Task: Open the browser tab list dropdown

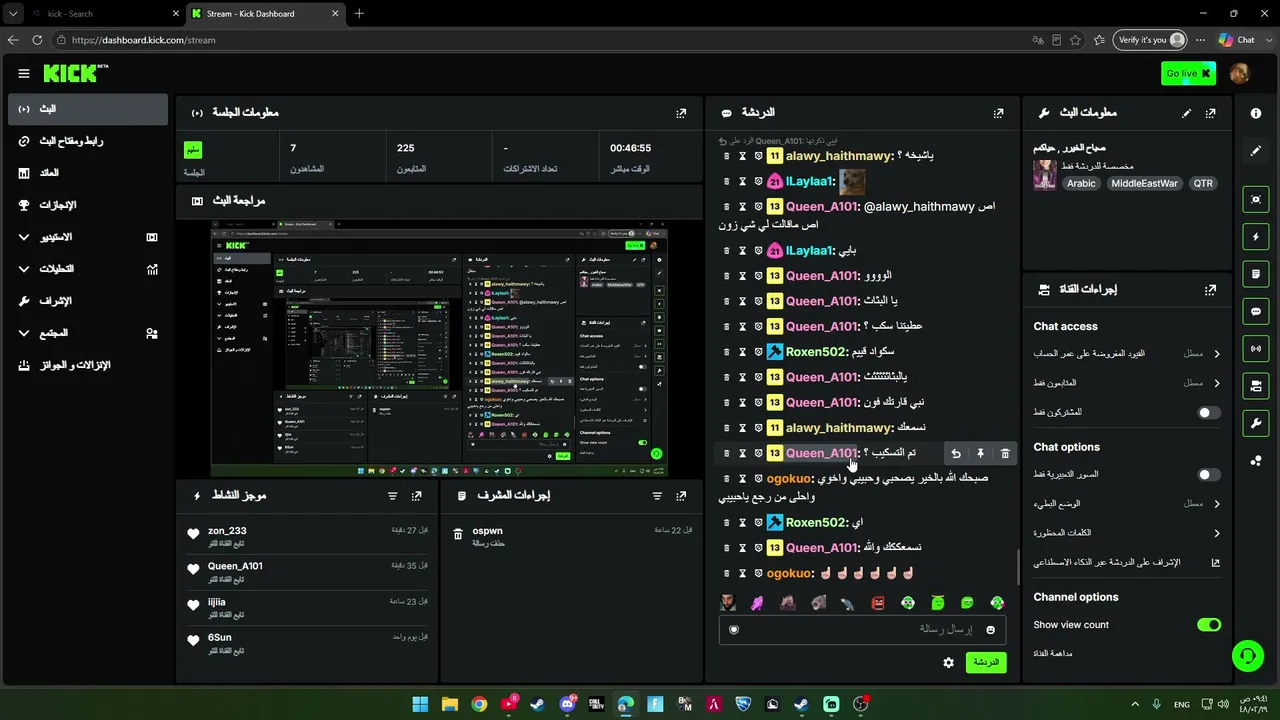Action: (13, 13)
